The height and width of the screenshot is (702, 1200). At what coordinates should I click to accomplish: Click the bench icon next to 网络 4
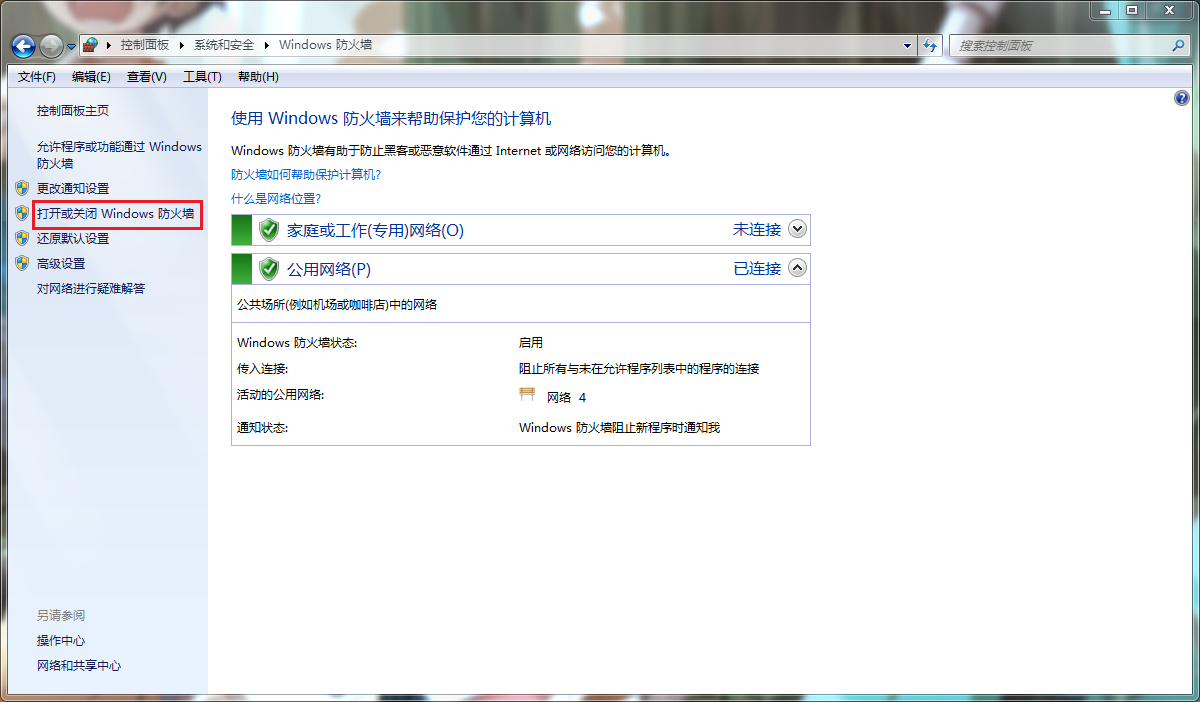coord(527,394)
